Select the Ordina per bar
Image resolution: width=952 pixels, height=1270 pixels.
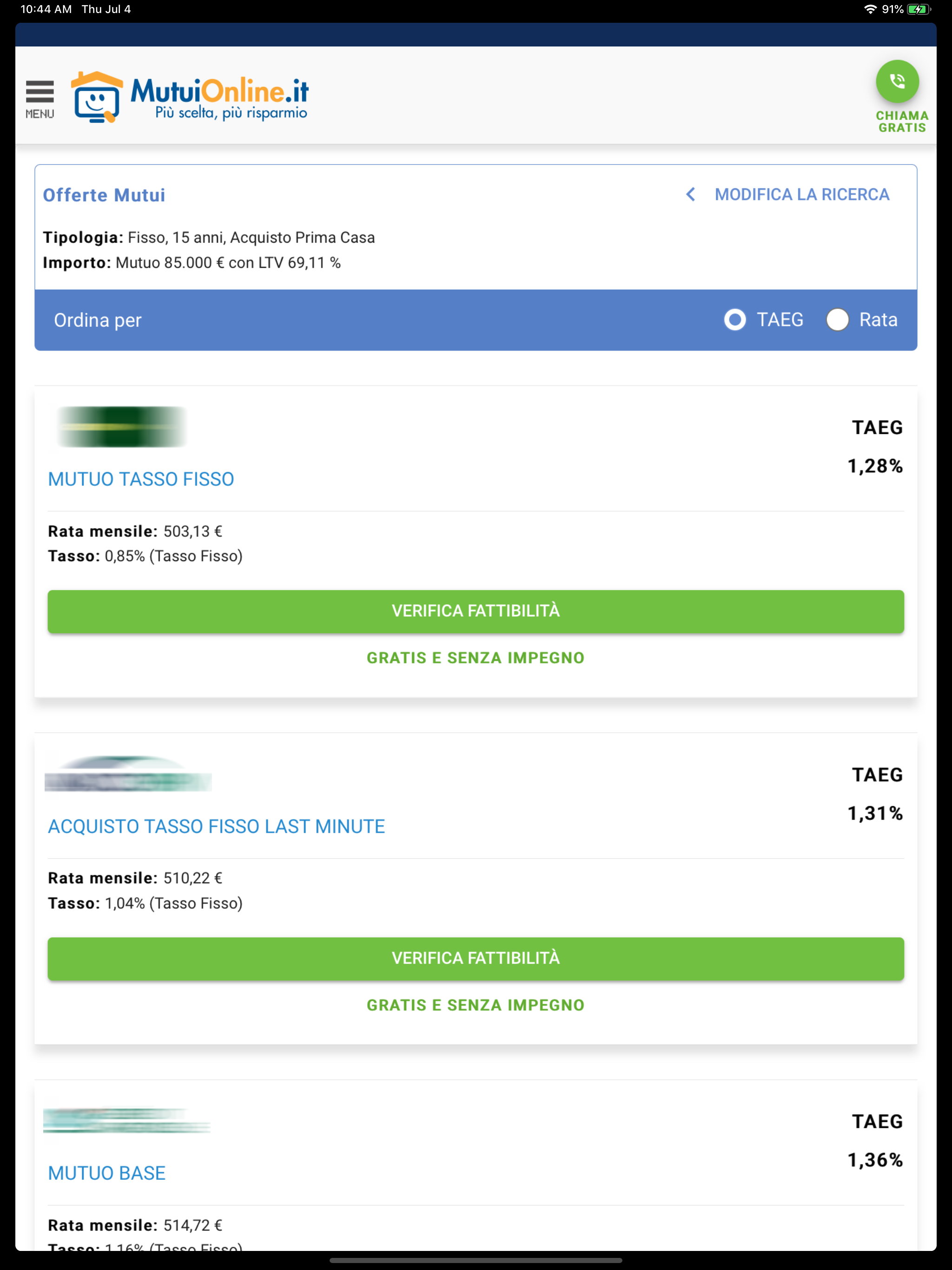pyautogui.click(x=98, y=320)
